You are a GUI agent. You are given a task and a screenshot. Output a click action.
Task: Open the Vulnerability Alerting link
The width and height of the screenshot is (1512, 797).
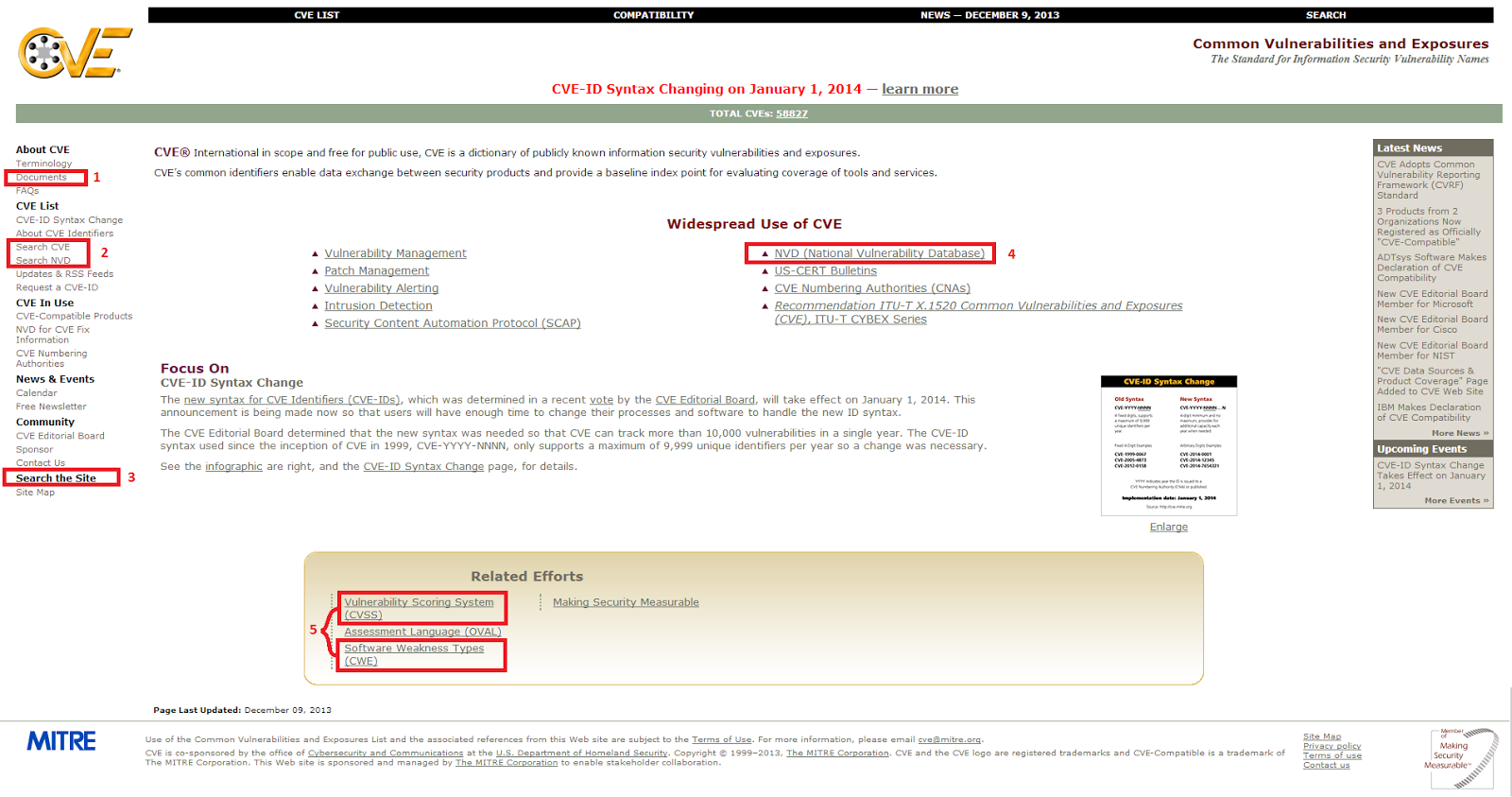(x=381, y=288)
